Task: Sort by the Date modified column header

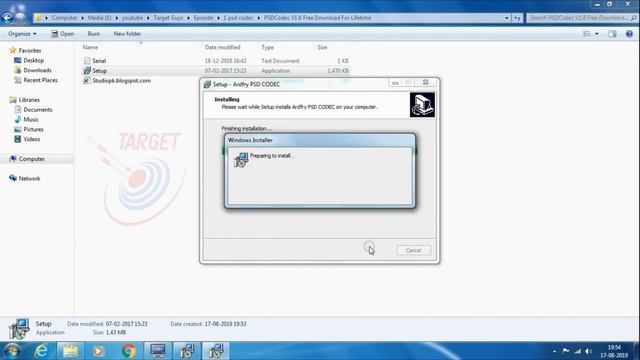Action: 222,47
